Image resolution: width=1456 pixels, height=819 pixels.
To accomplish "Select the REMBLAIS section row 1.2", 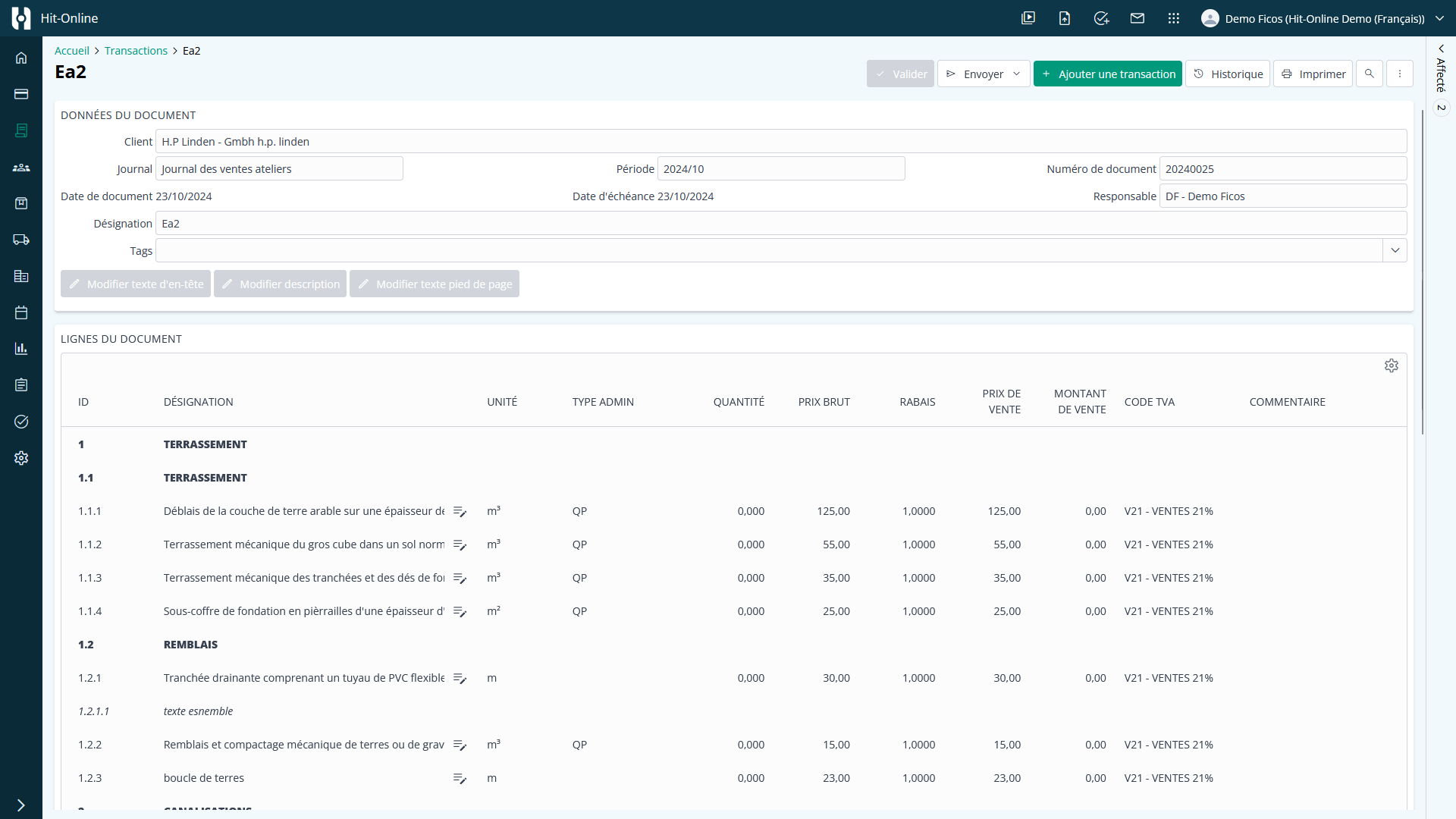I will 734,645.
